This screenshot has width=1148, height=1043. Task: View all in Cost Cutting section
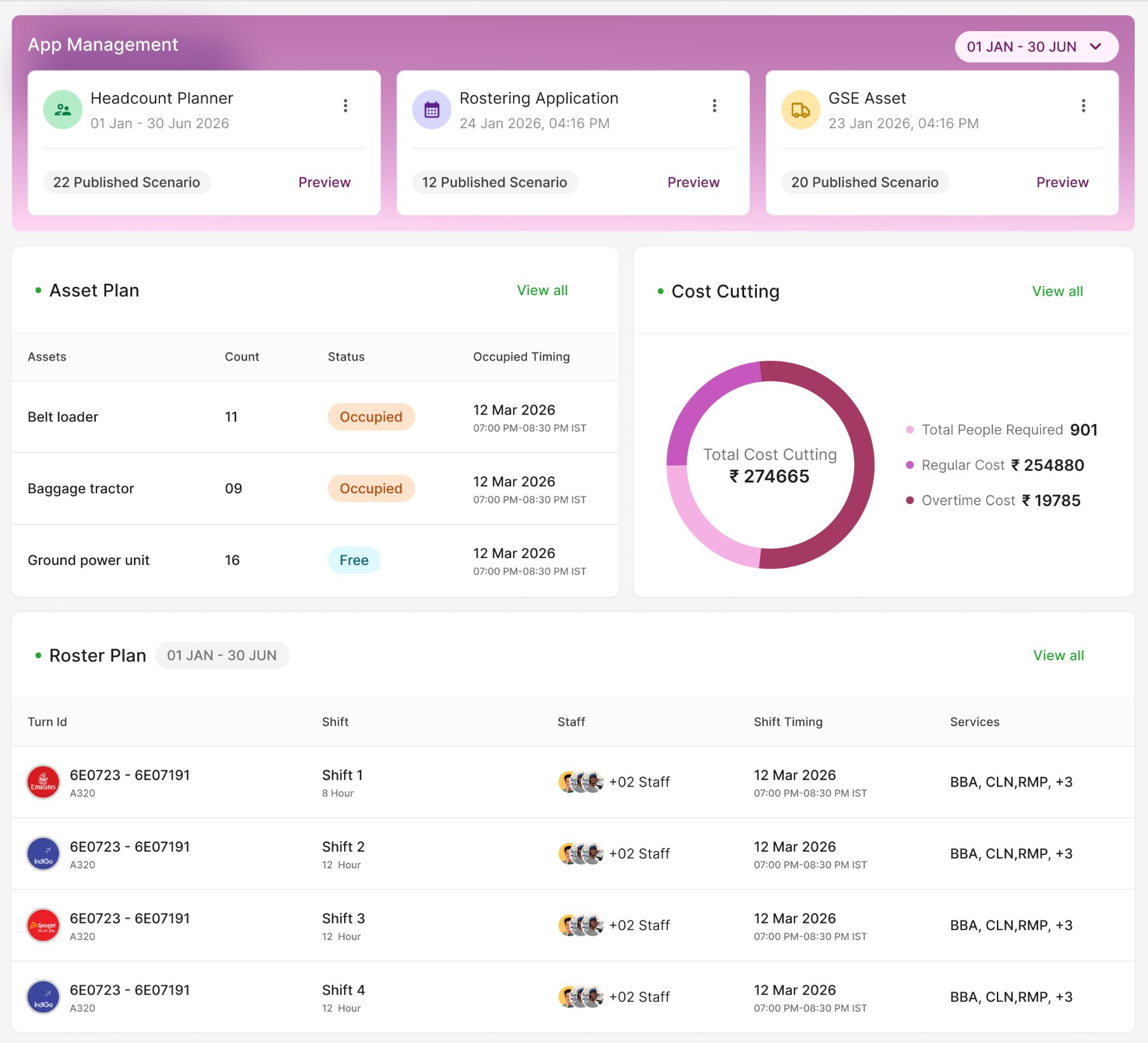(1057, 291)
